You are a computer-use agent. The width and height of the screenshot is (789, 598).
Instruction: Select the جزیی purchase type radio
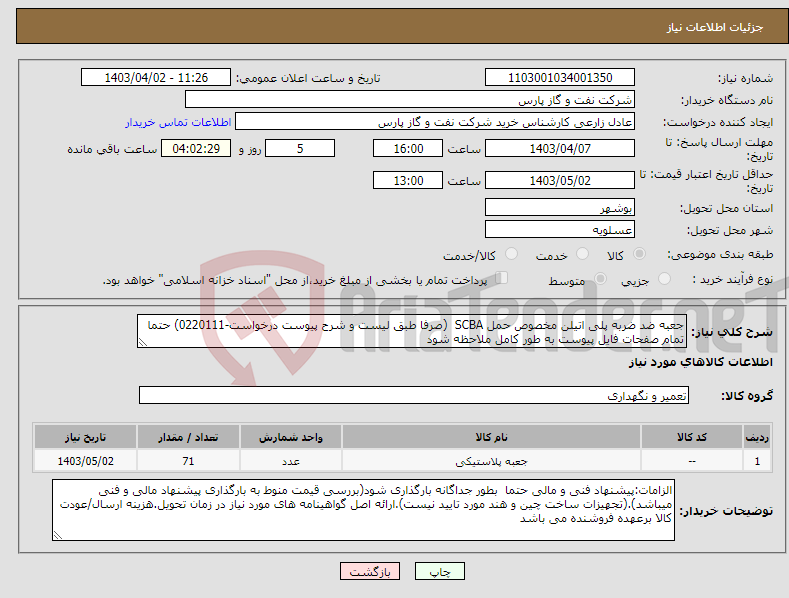tap(664, 278)
